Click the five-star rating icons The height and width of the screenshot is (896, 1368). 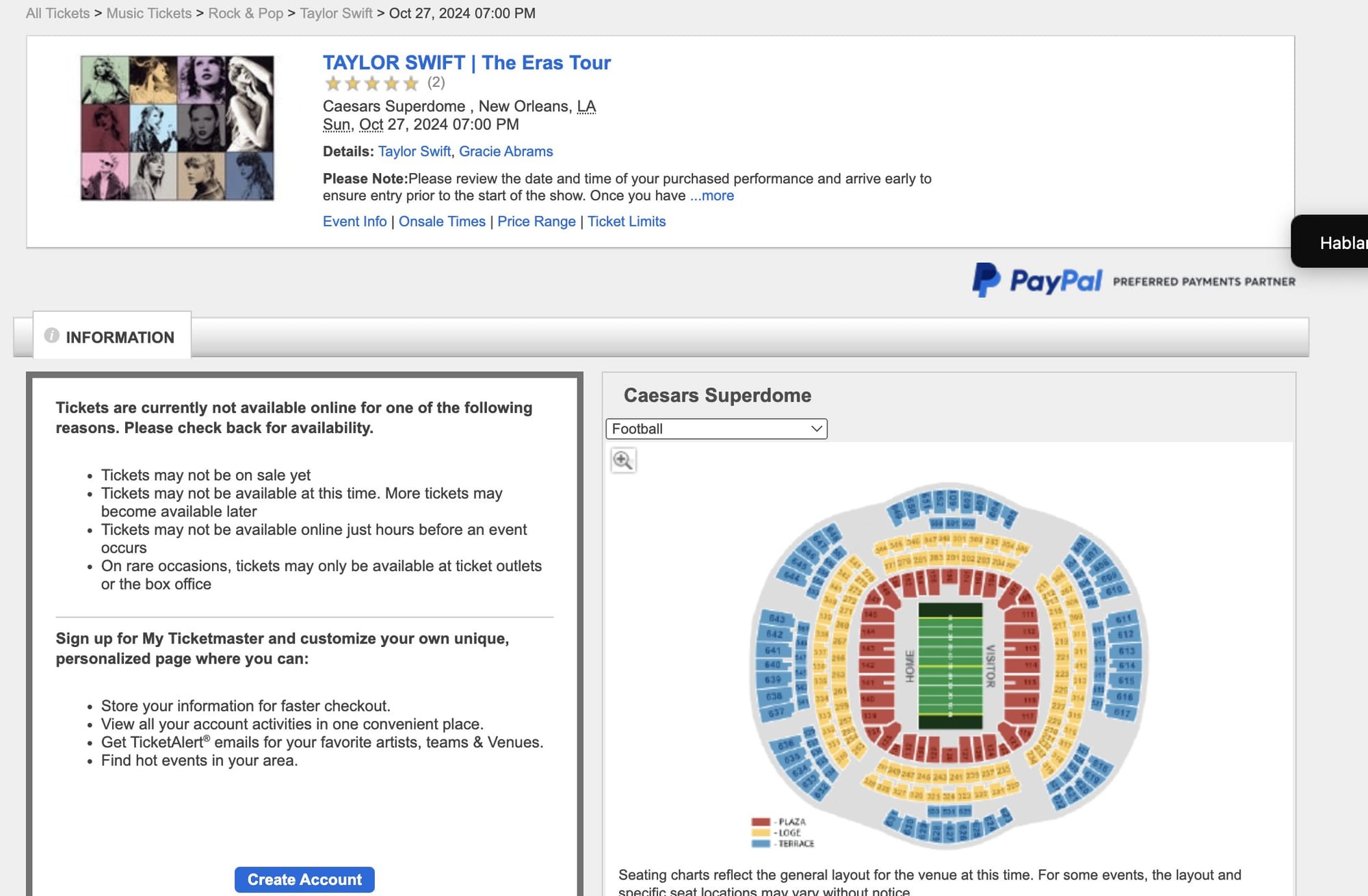[x=371, y=83]
